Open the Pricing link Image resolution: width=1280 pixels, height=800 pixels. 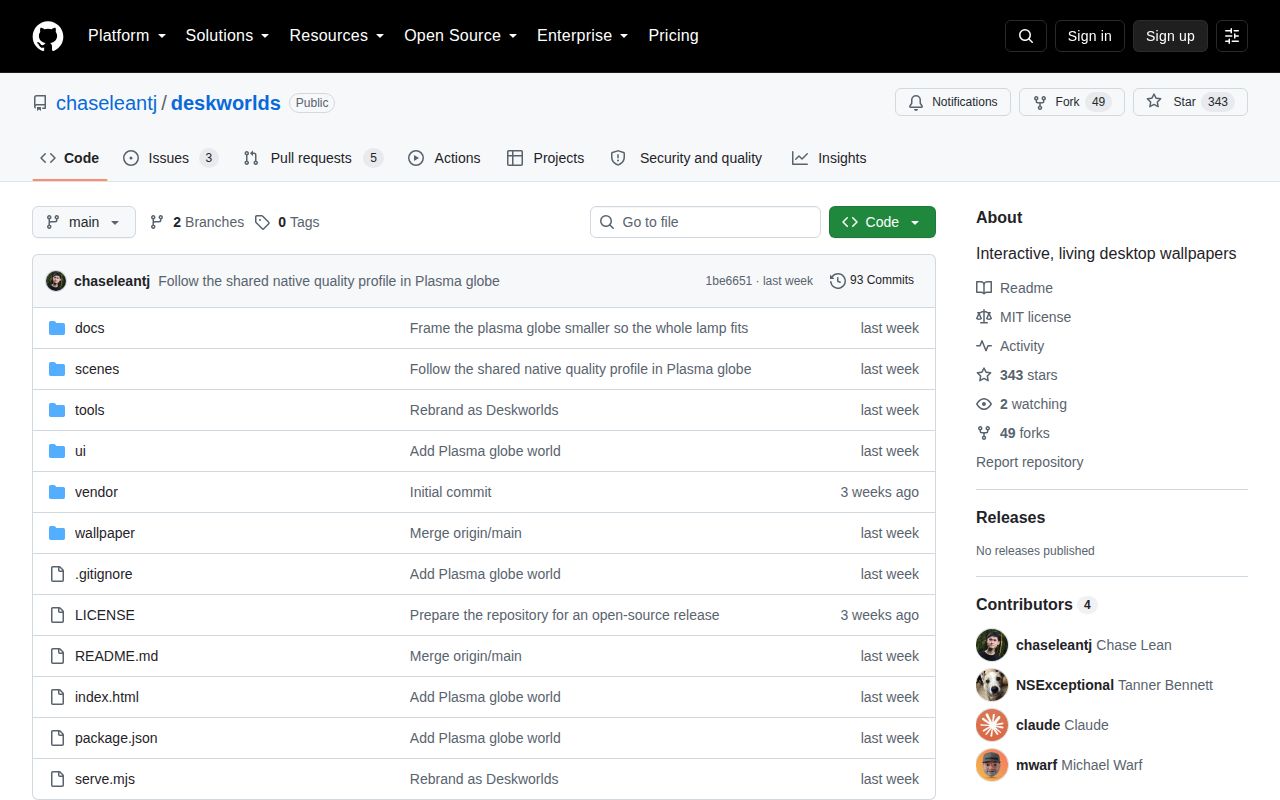point(673,36)
